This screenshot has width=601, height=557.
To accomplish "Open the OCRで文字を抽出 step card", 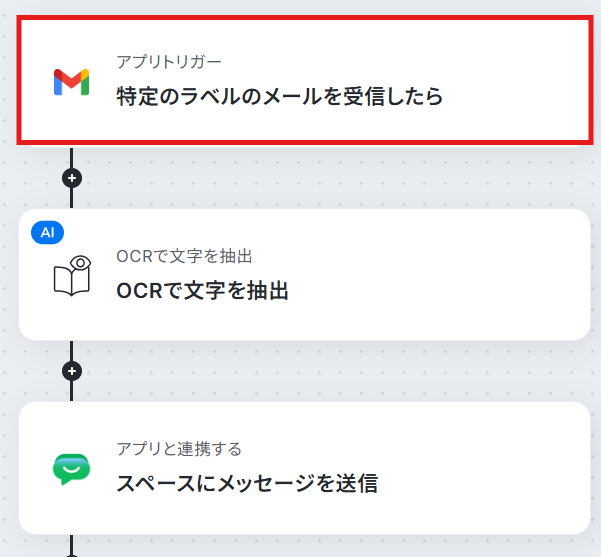I will 305,274.
